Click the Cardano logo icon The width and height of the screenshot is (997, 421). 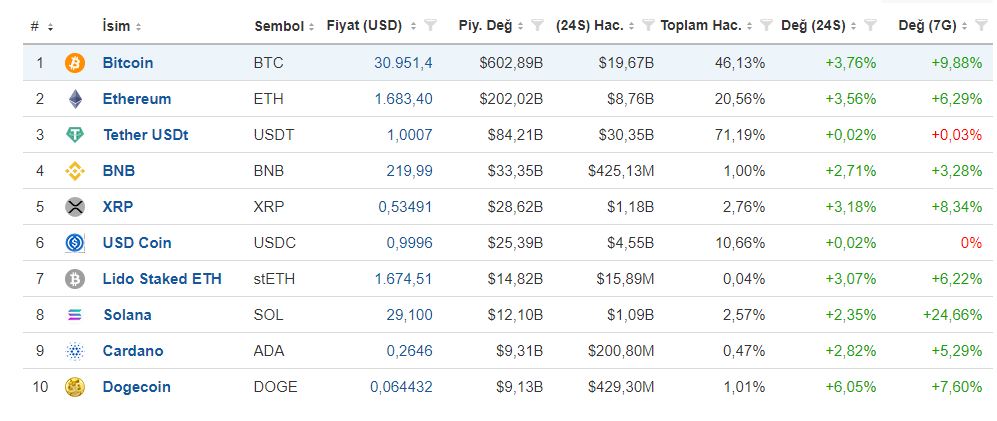point(74,351)
